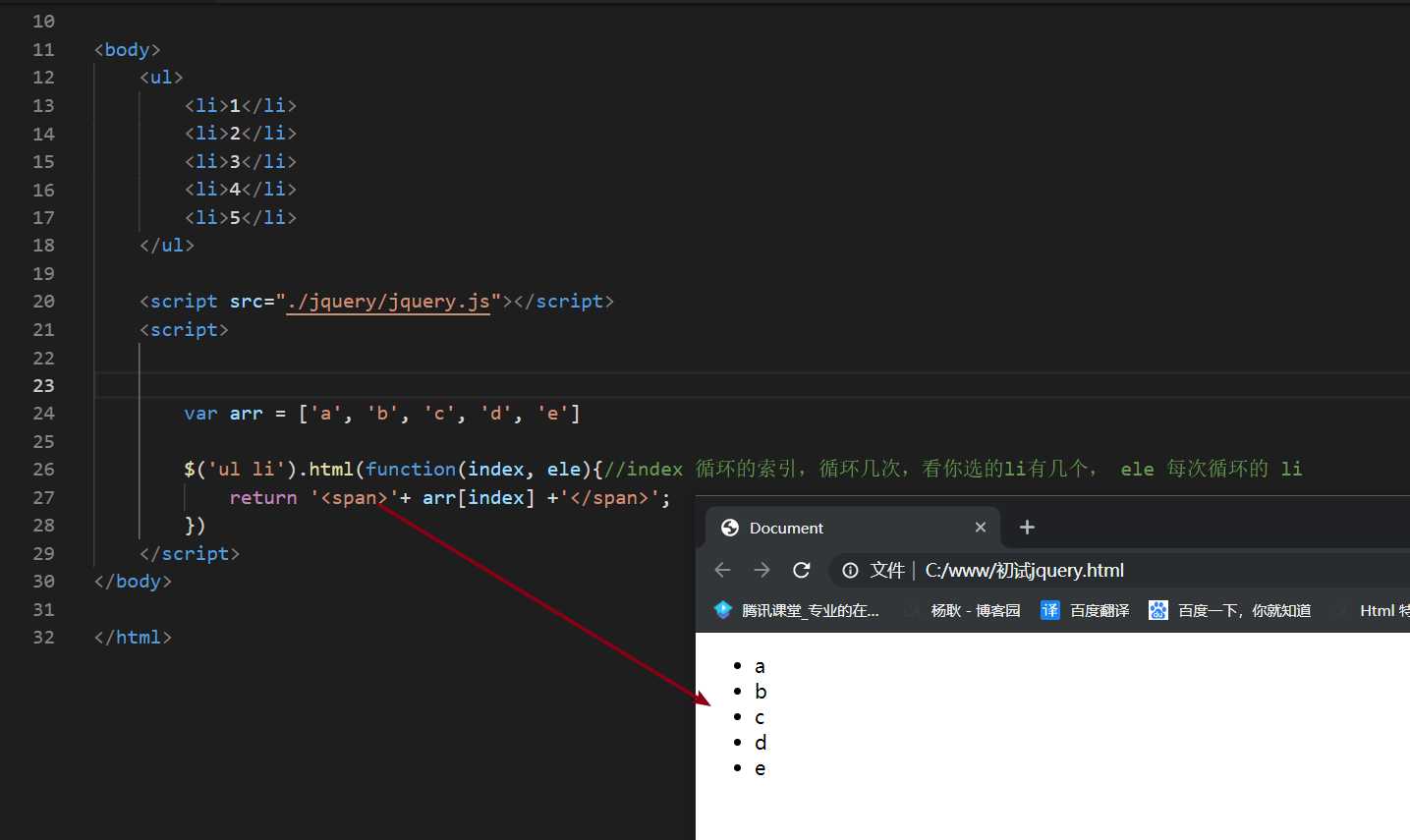The height and width of the screenshot is (840, 1410).
Task: Click list item 'b' in the page
Action: 761,692
